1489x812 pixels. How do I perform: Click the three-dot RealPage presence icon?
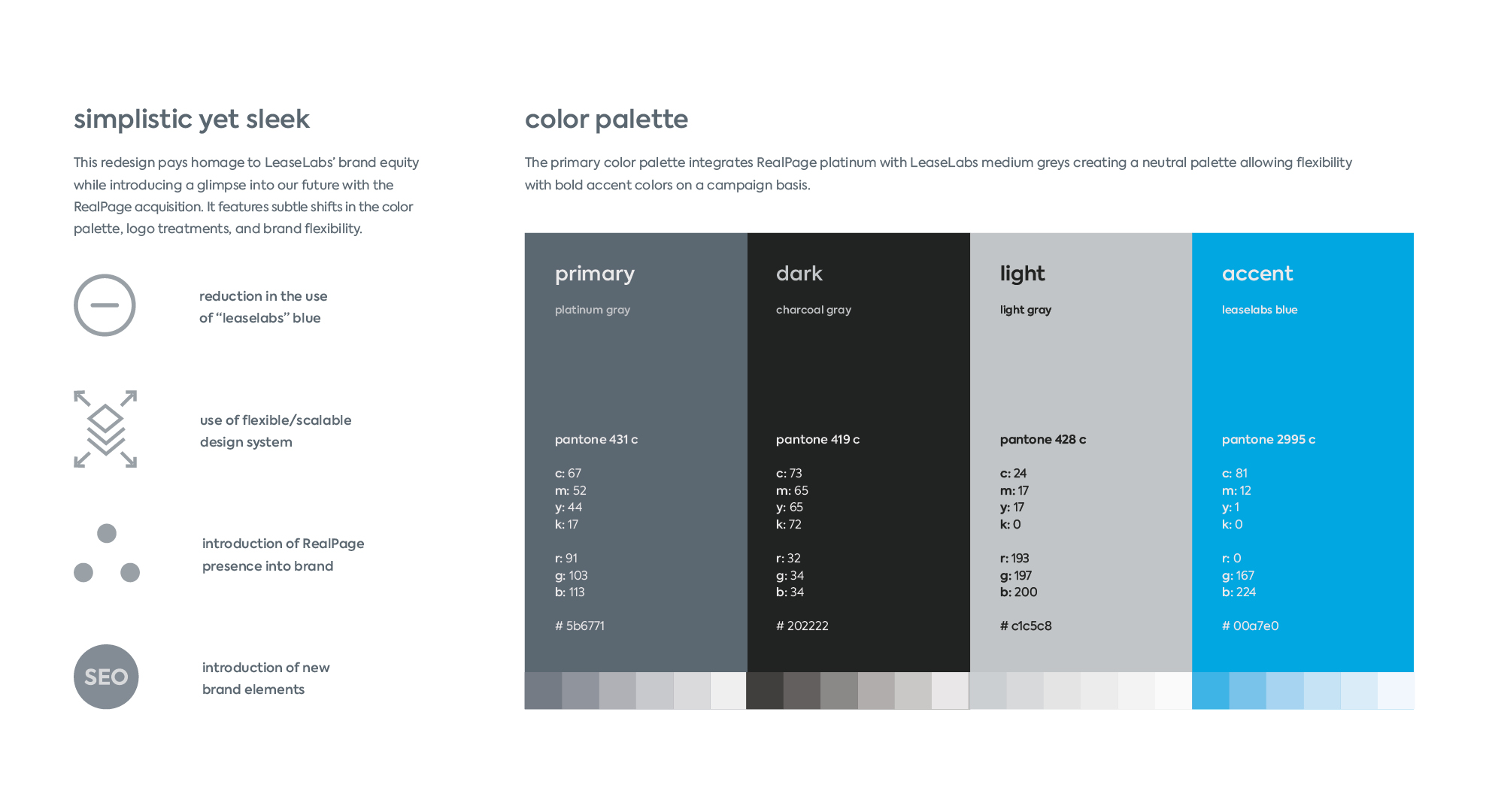107,554
